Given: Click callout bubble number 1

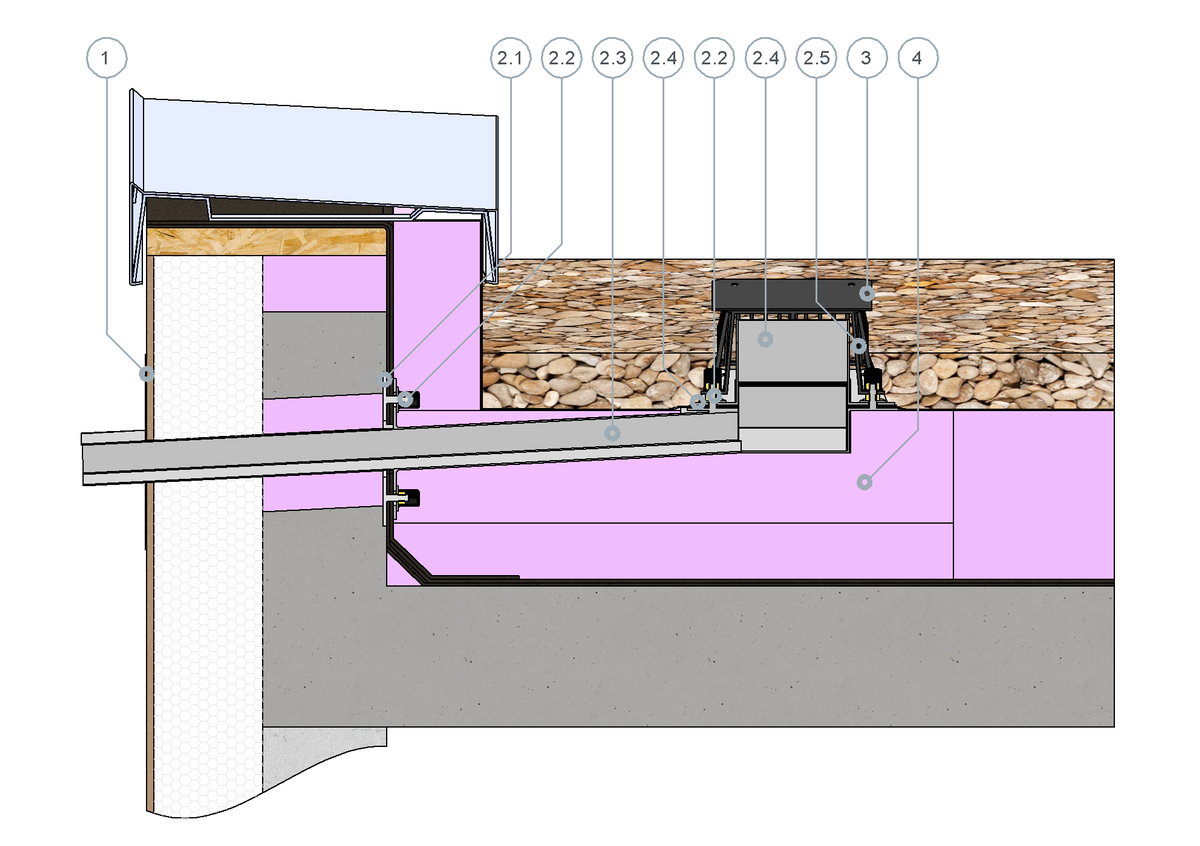Looking at the screenshot, I should 107,58.
